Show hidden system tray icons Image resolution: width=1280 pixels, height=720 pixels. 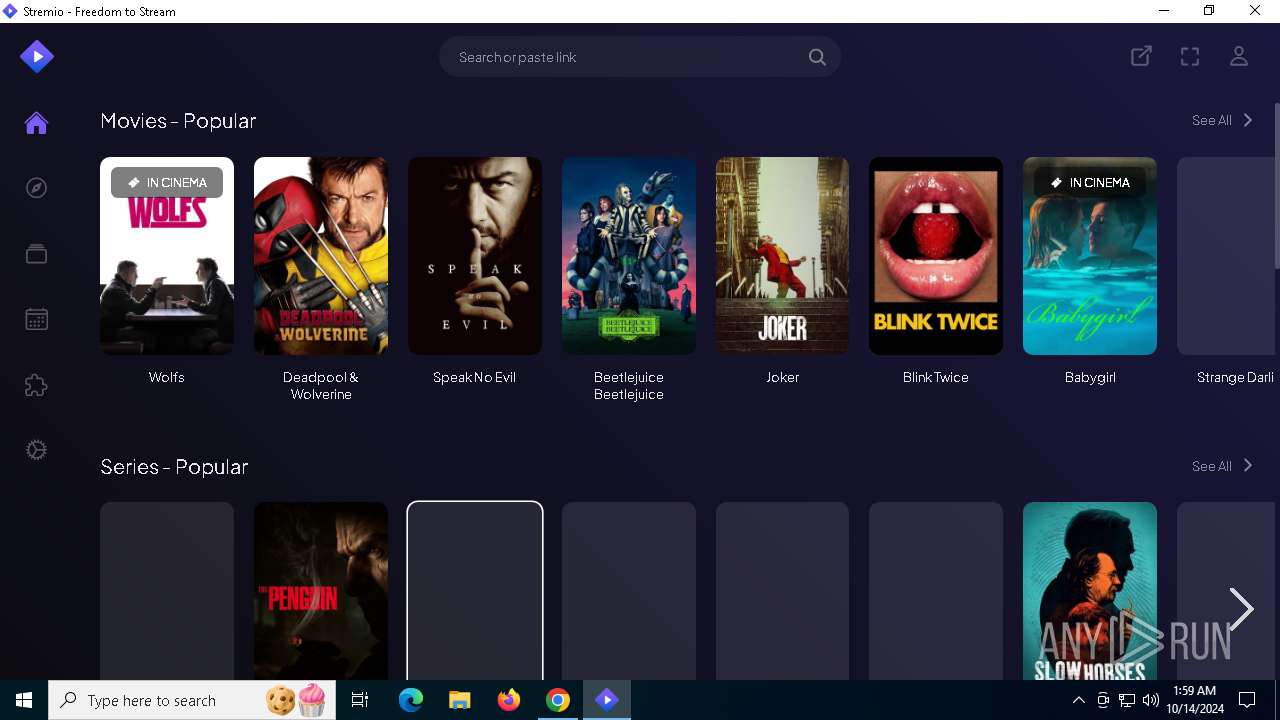tap(1079, 700)
